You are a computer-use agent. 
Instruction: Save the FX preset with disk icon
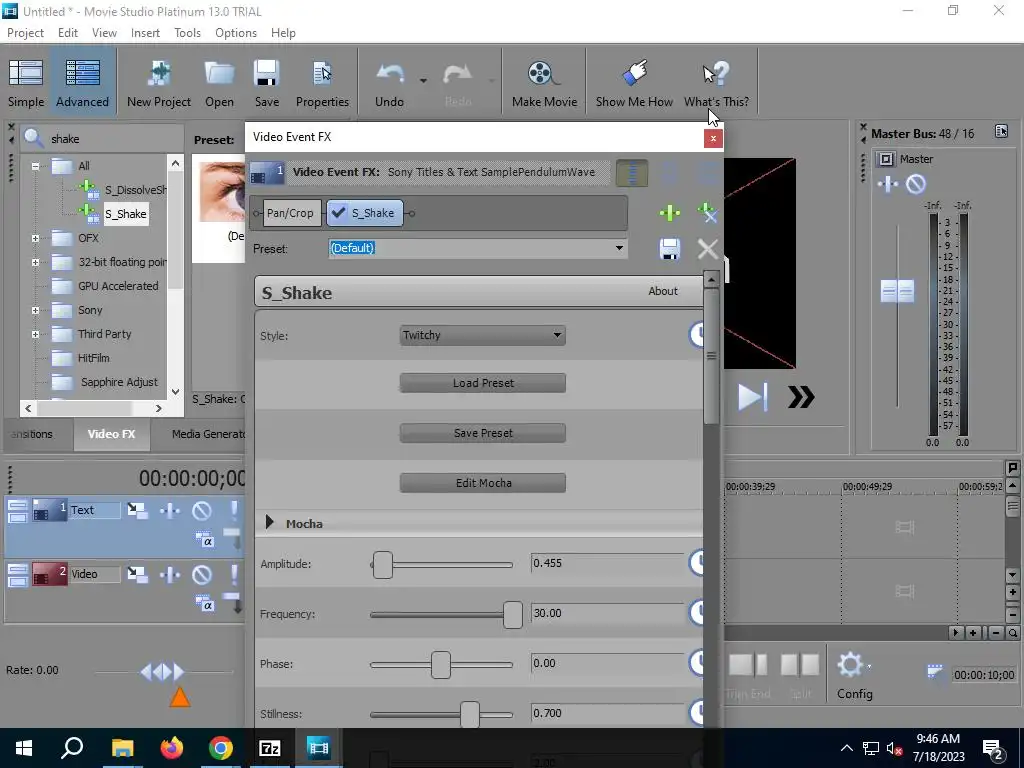tap(669, 249)
